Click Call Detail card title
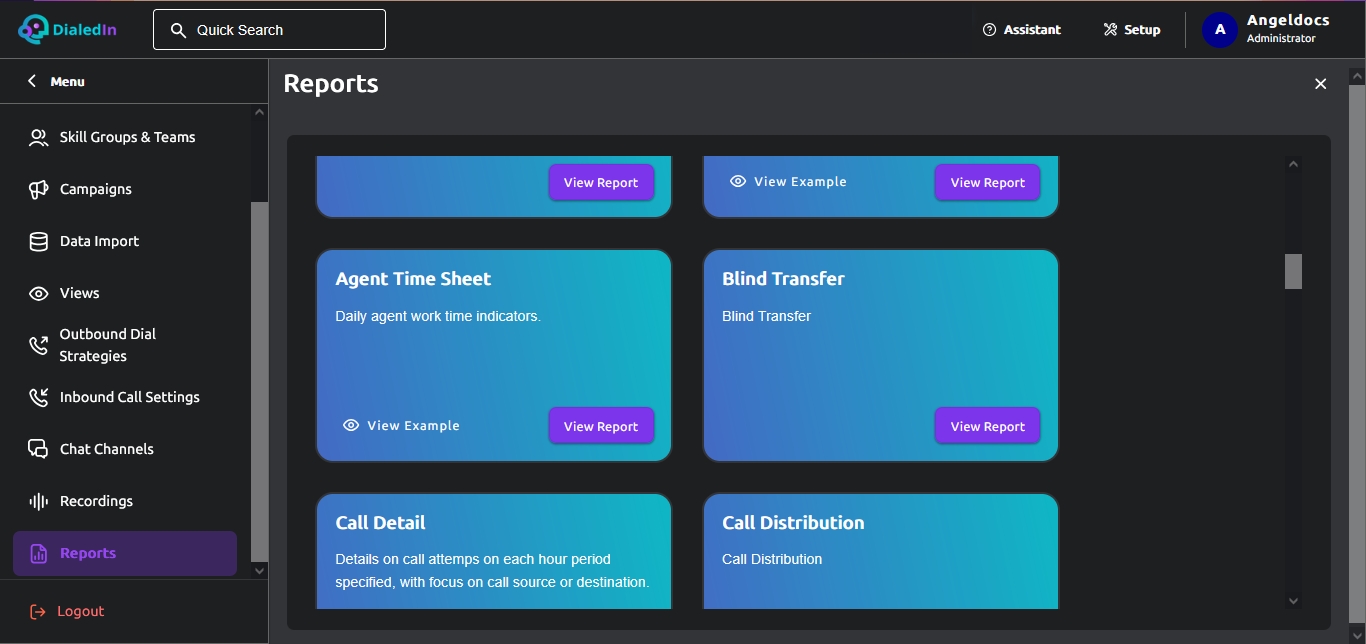This screenshot has width=1366, height=644. tap(380, 523)
